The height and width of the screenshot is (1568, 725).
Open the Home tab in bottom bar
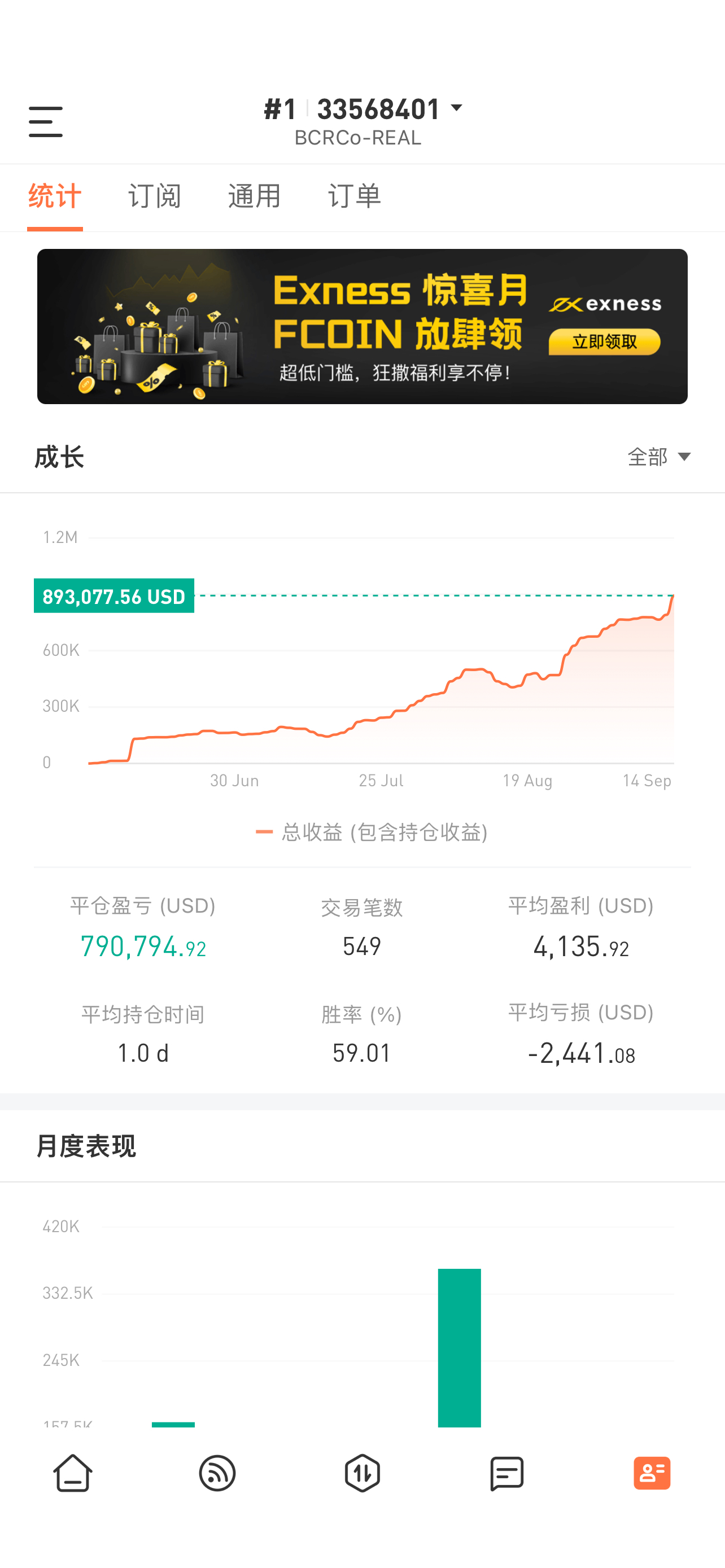(72, 1473)
